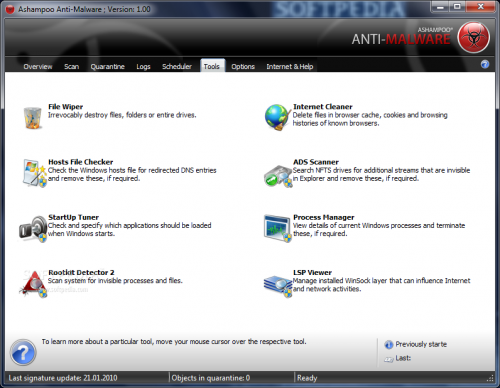
Task: Open the Internet & Help tab
Action: click(x=290, y=67)
